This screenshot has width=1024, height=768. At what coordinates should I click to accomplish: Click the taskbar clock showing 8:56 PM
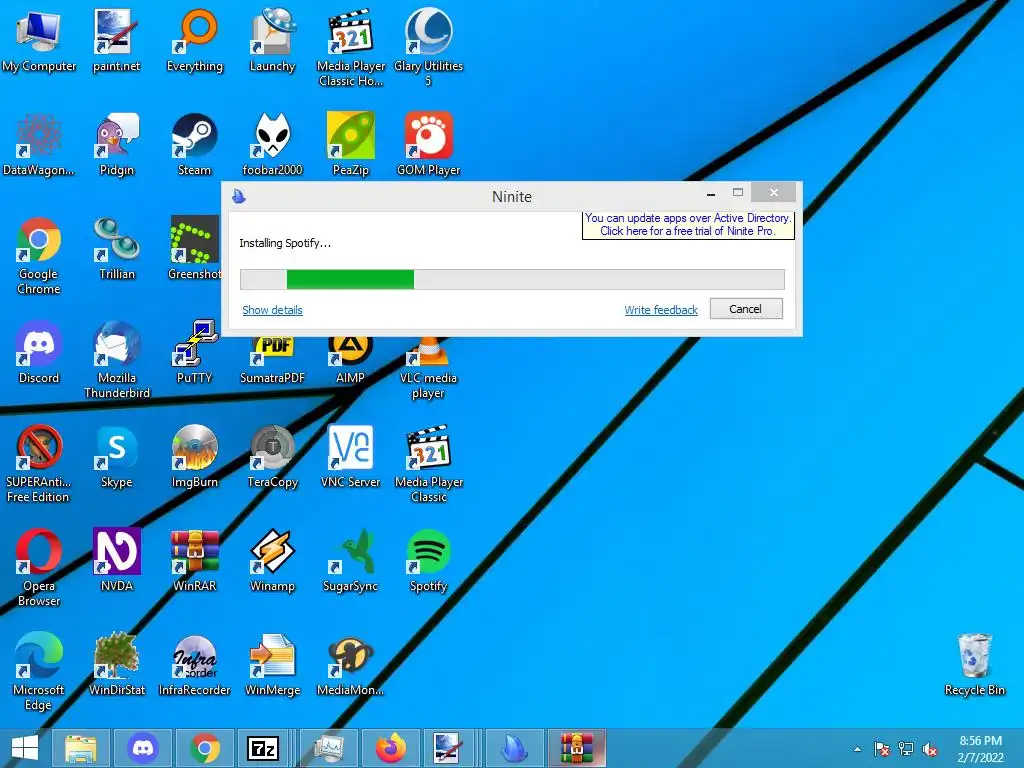coord(980,749)
